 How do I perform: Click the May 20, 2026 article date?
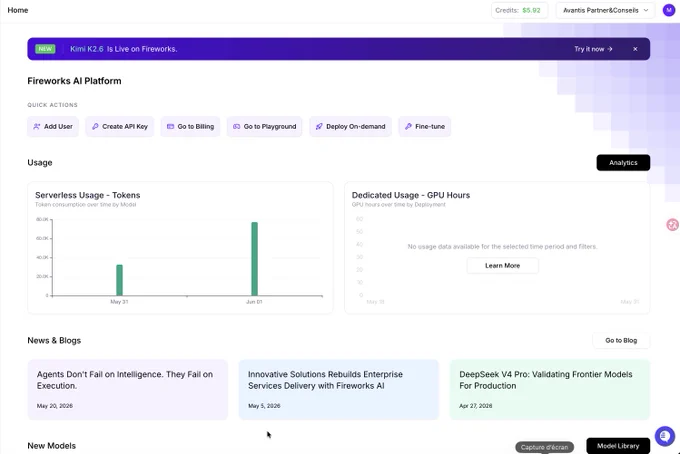tap(55, 406)
